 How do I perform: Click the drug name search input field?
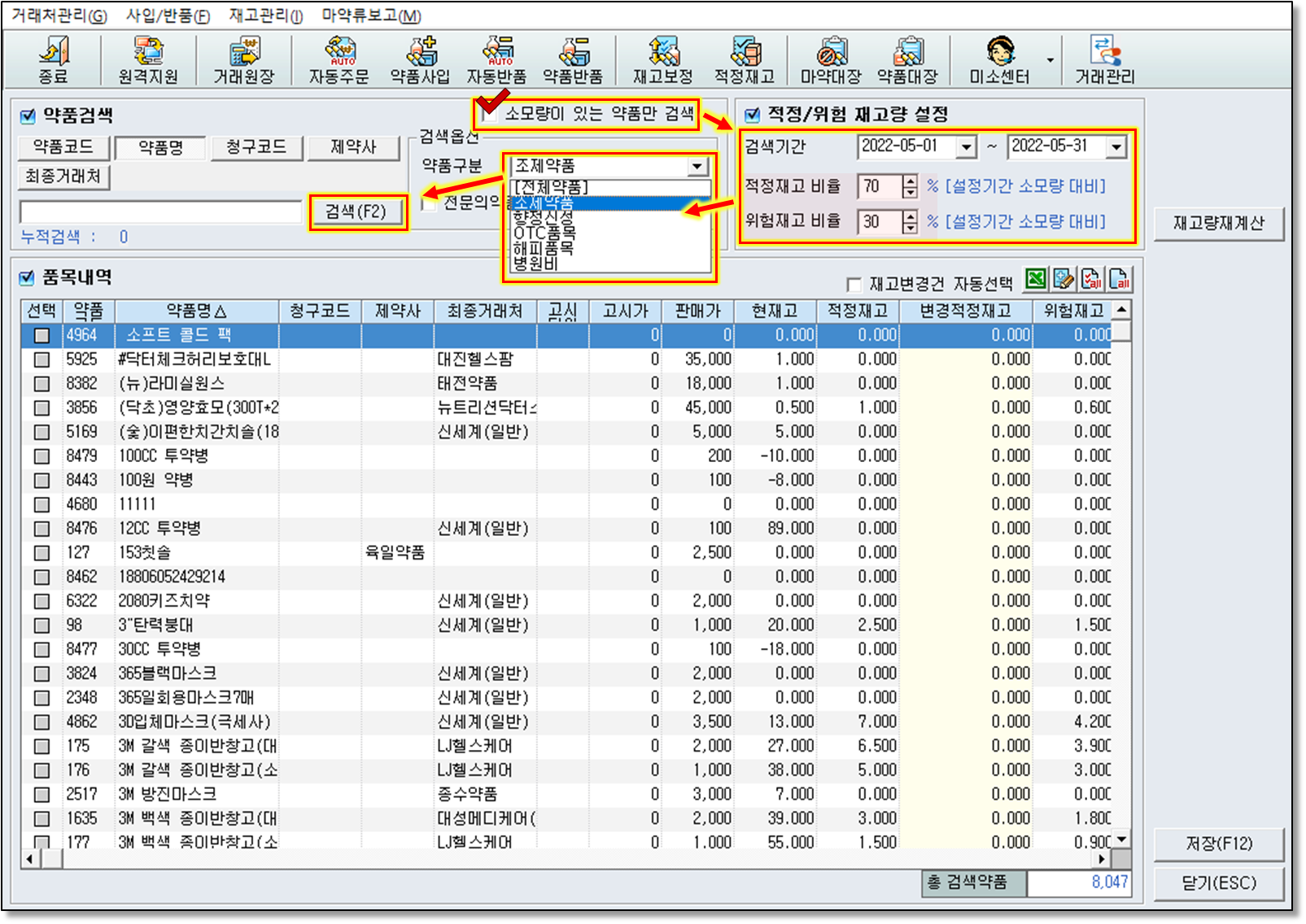[x=161, y=212]
